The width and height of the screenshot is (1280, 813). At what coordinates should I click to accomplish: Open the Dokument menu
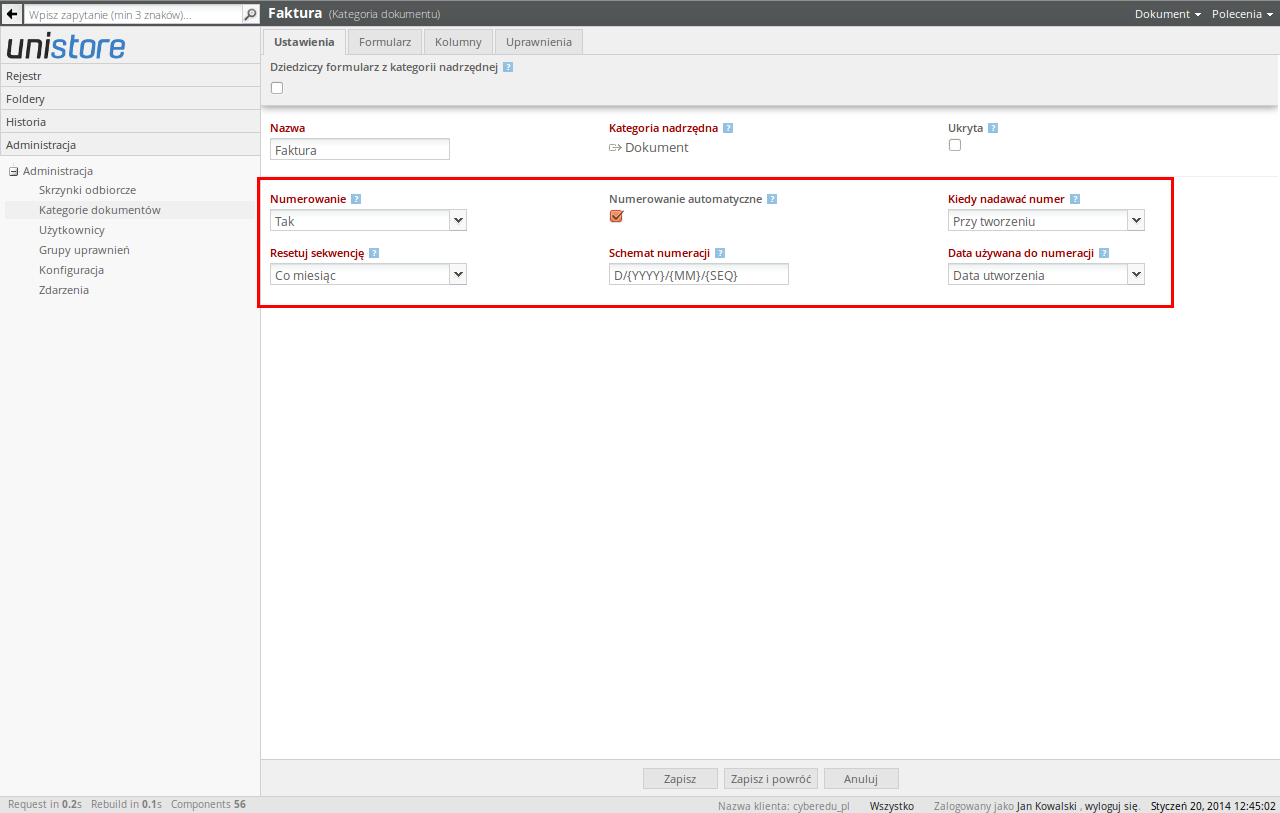point(1168,14)
